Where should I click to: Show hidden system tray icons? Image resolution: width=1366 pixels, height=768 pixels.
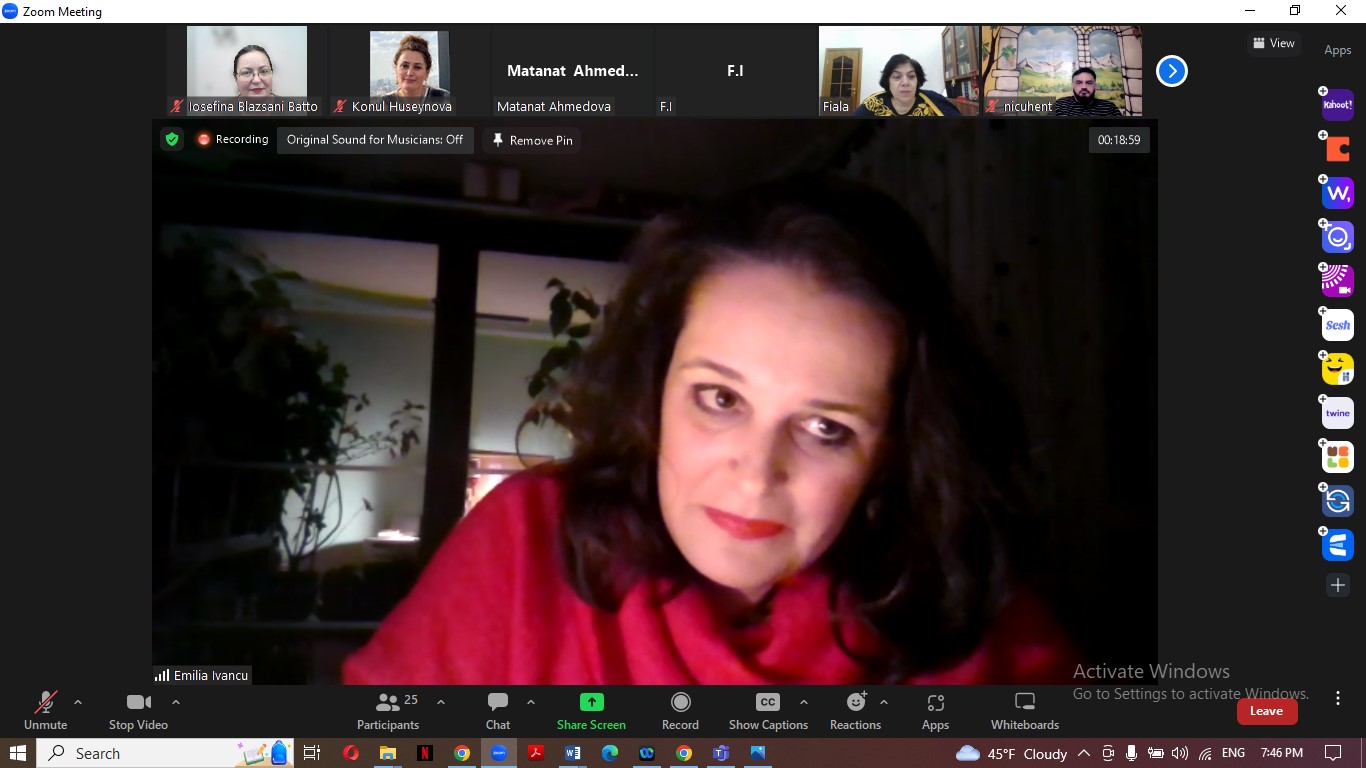click(1084, 753)
